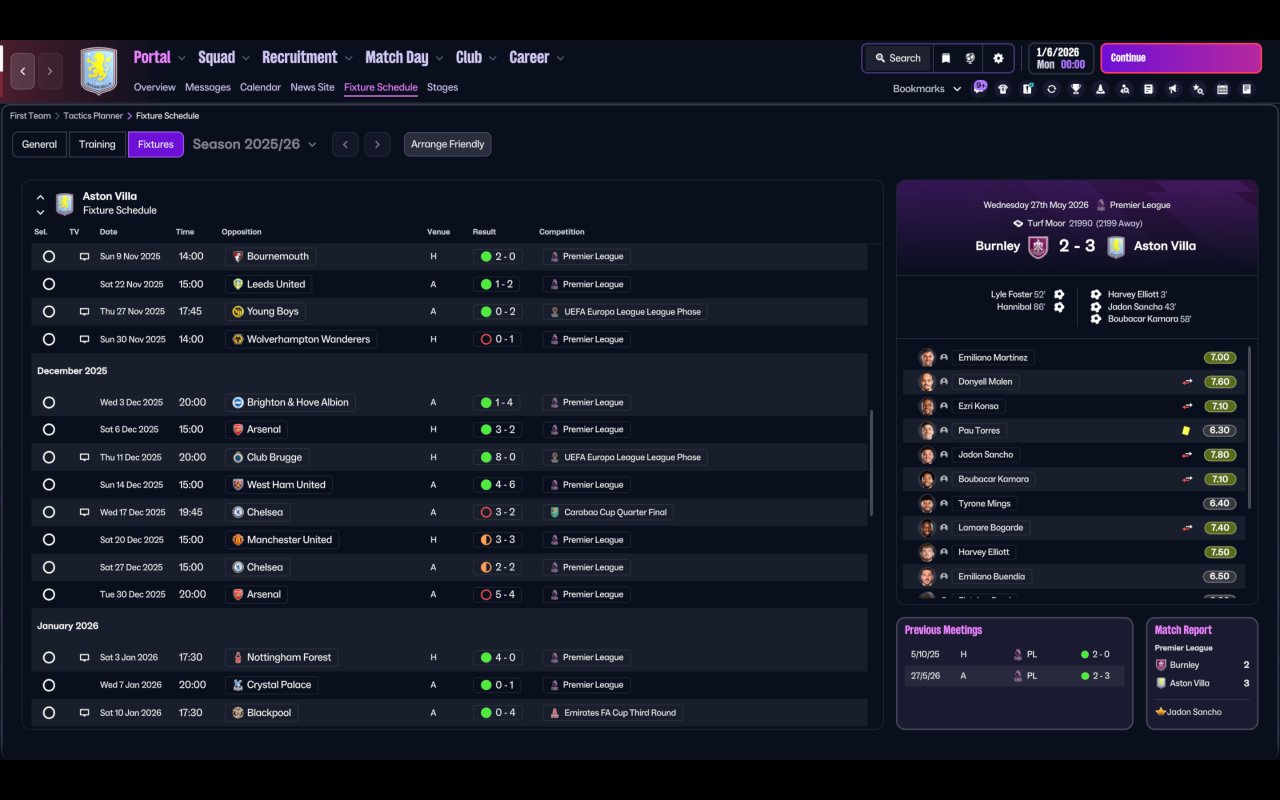
Task: Go back with the header left arrow
Action: [23, 71]
